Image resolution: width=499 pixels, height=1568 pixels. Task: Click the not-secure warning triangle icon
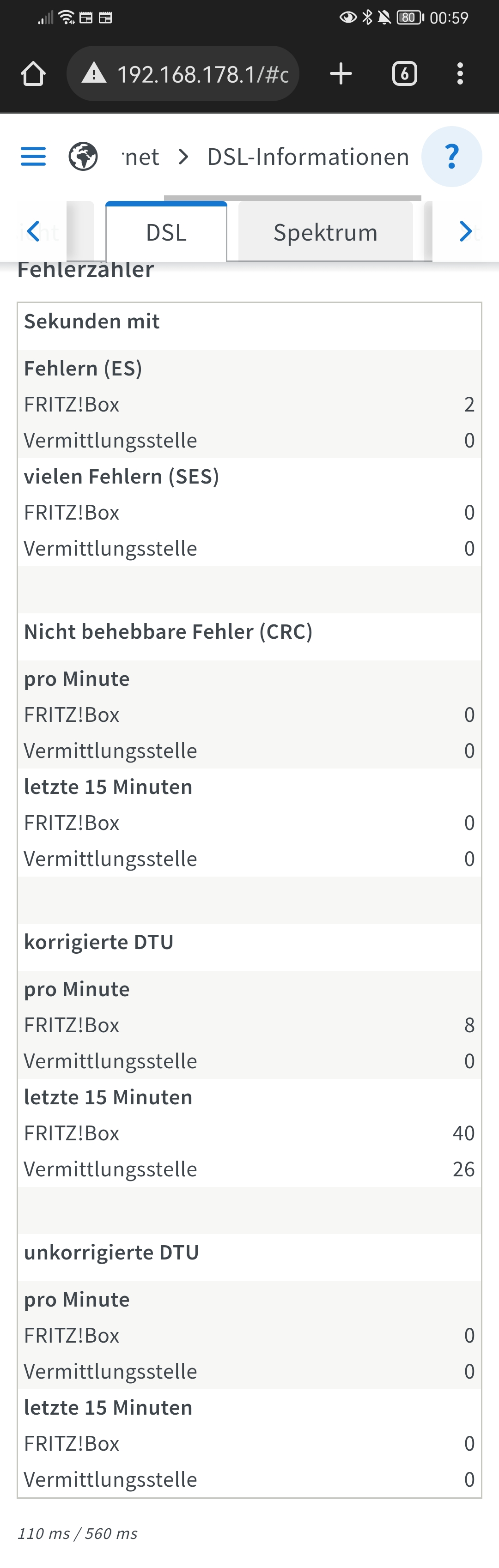94,74
